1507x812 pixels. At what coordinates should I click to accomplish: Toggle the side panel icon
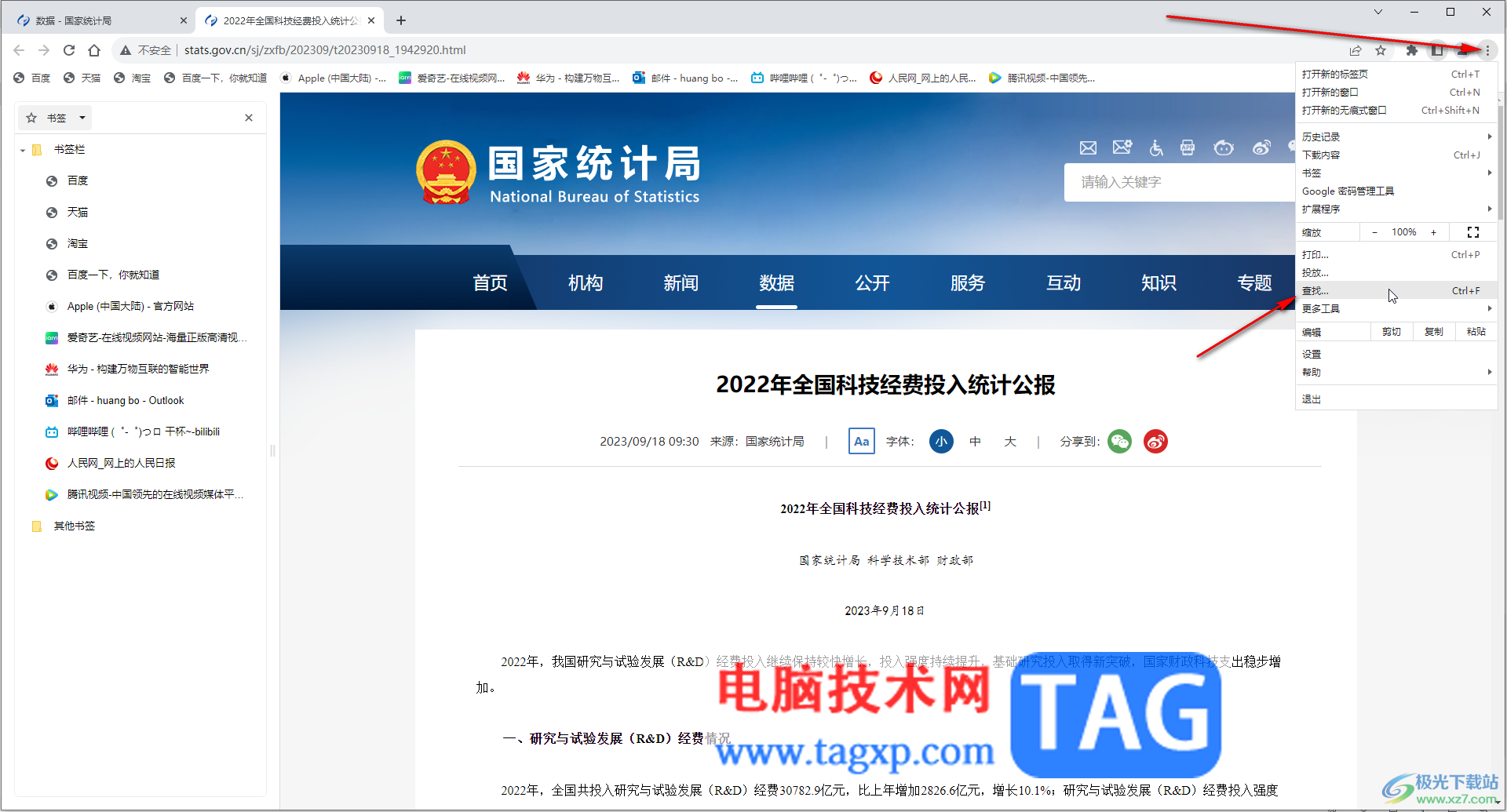pos(1437,50)
